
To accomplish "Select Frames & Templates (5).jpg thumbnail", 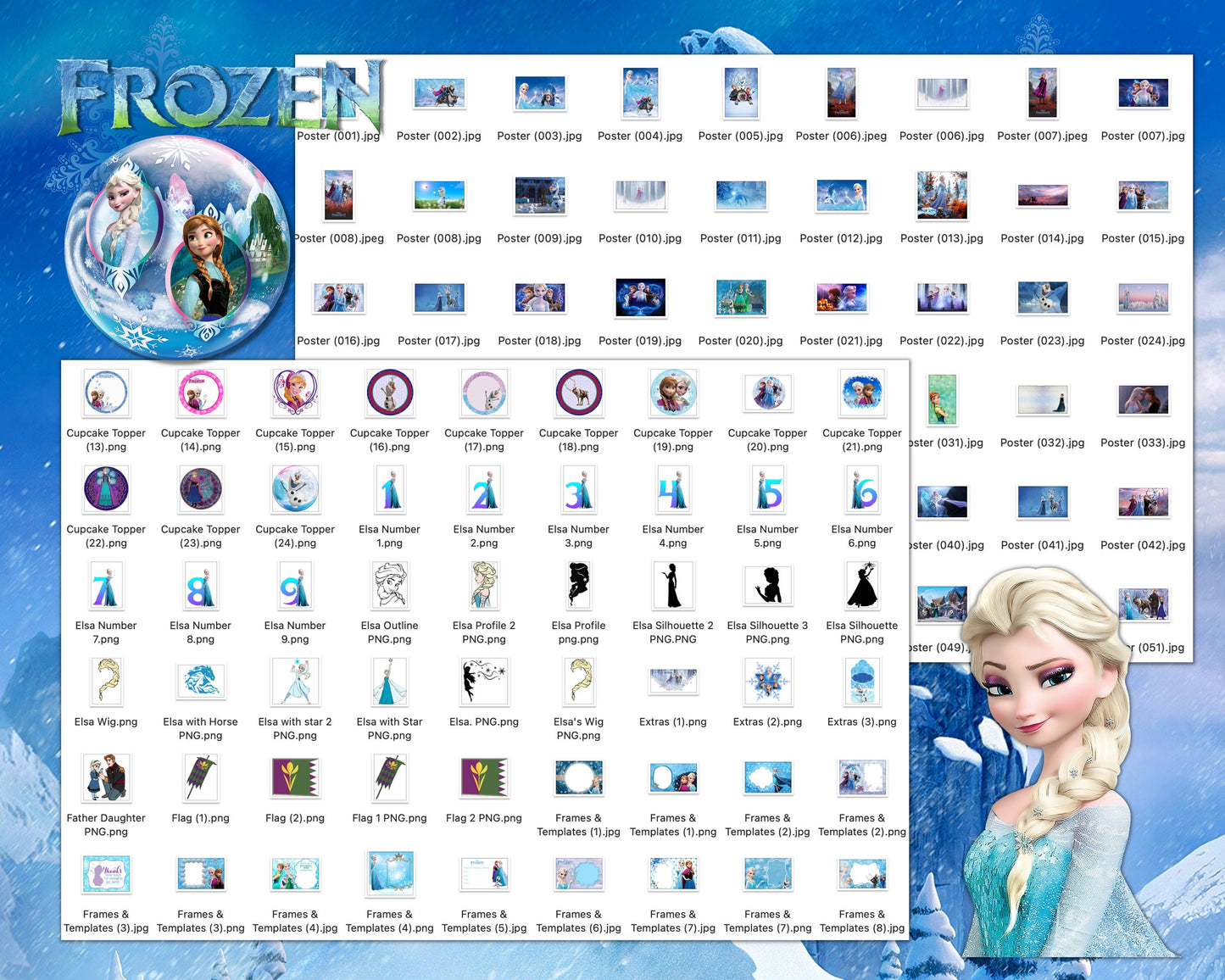I will (x=484, y=875).
